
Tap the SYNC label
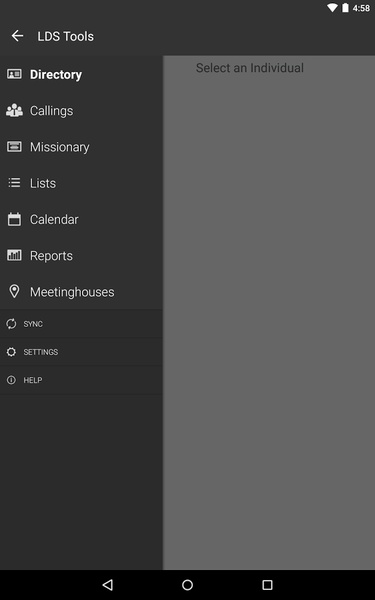33,324
